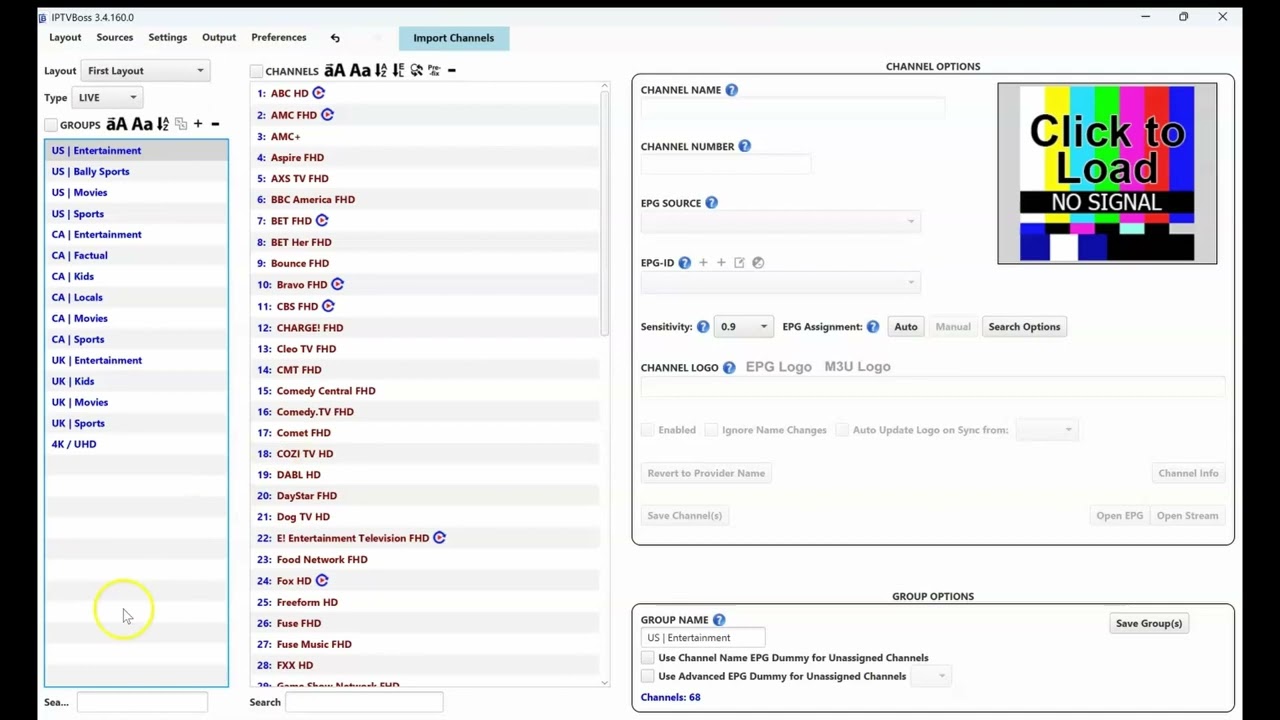Select channel 15: Comedy Central FHD
Screen dimensions: 1280x720
425,391
